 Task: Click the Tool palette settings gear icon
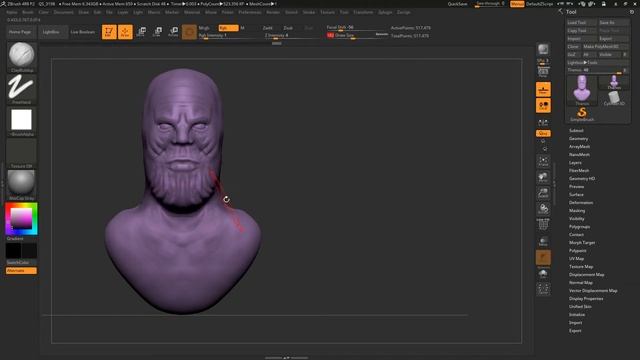[x=632, y=12]
